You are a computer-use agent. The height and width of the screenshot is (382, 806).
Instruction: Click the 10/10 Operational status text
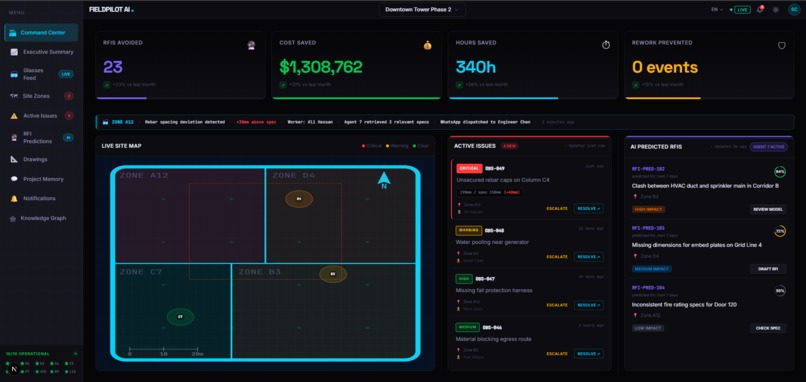pos(28,354)
